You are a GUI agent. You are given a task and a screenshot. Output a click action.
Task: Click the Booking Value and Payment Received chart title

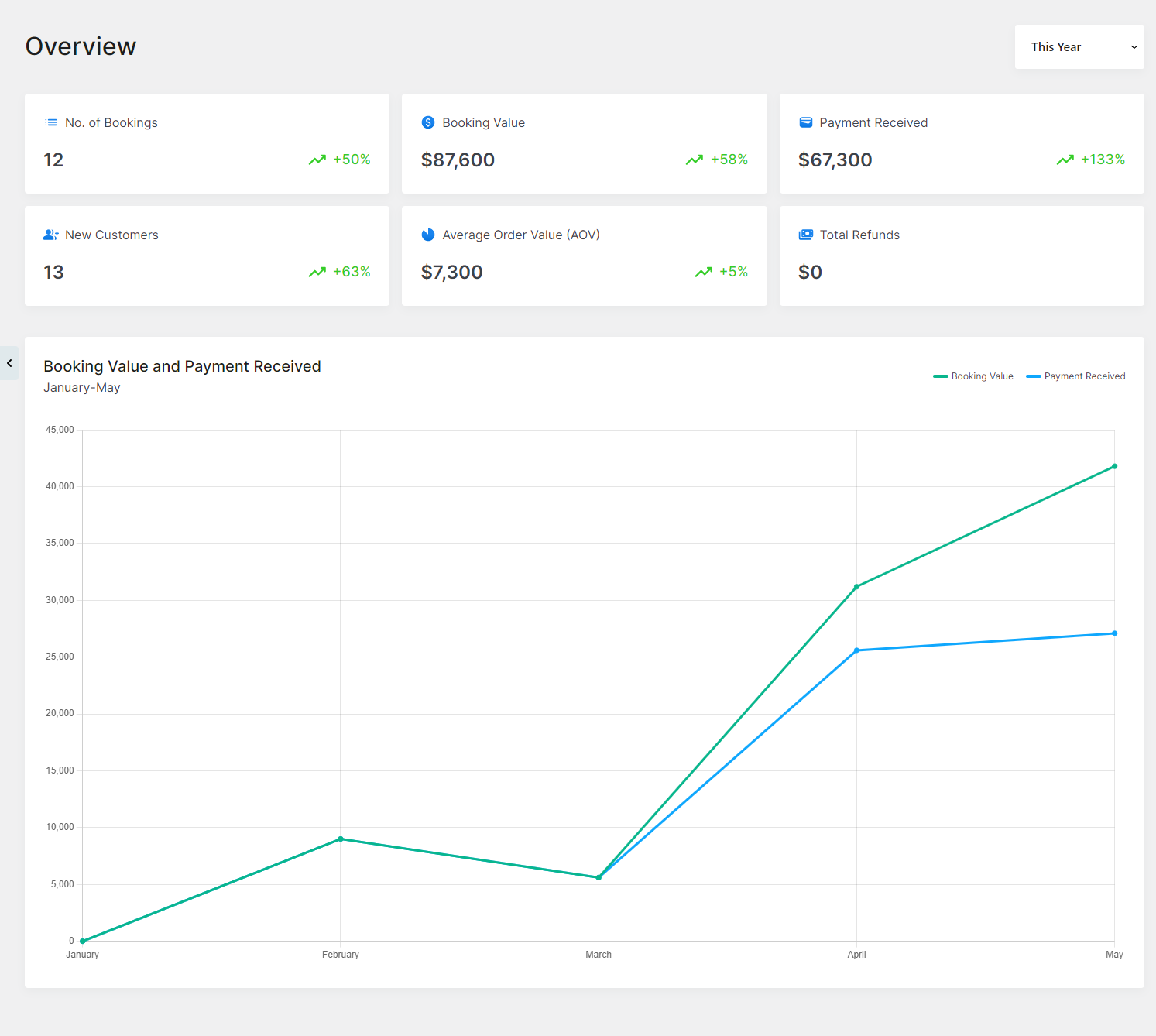tap(182, 366)
